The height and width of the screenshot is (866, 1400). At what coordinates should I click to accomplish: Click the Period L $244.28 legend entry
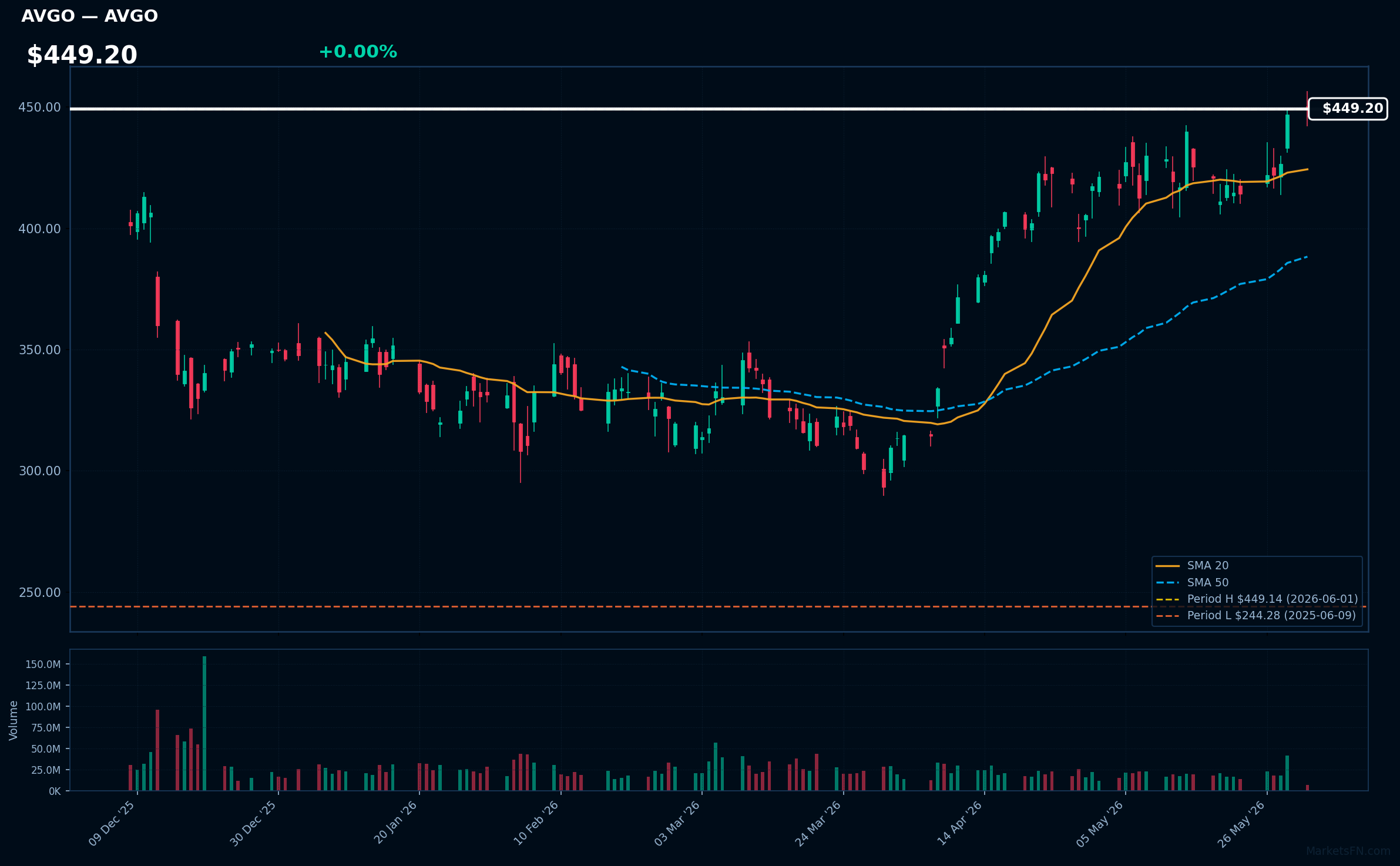(x=1255, y=616)
